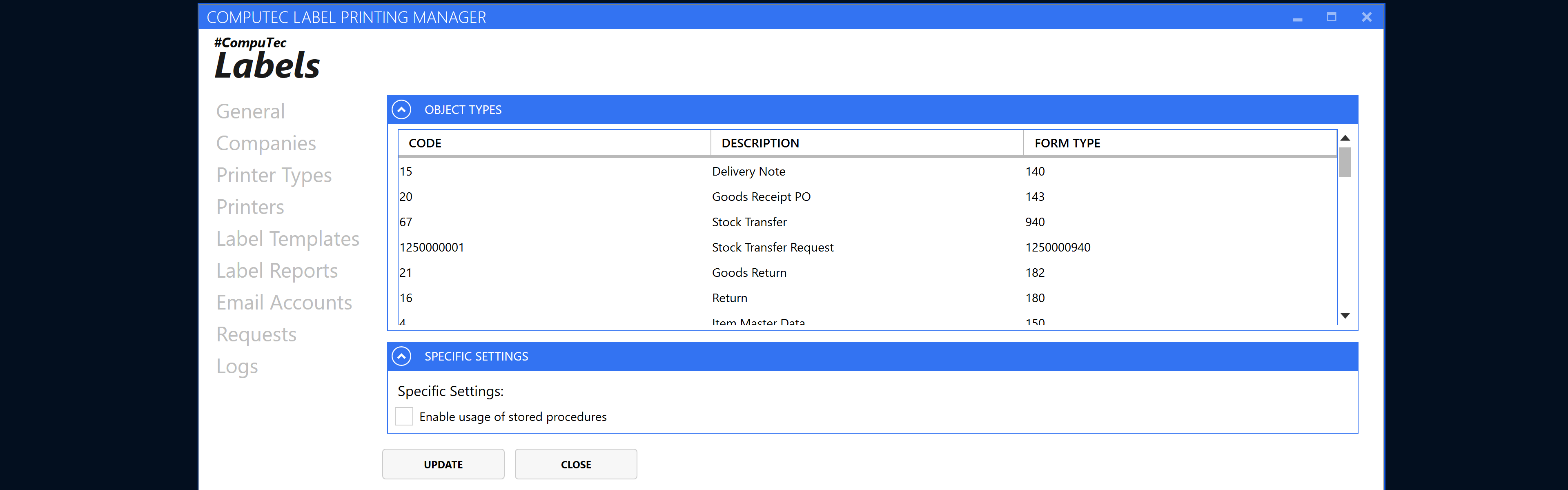Click form type value 182
This screenshot has width=1568, height=490.
[1035, 273]
